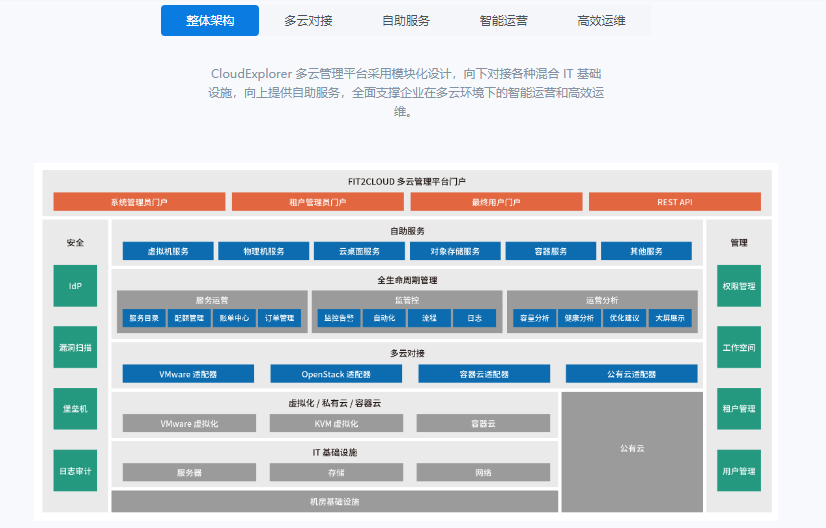The height and width of the screenshot is (528, 826).
Task: Click the green 工作空间 block
Action: (x=739, y=347)
